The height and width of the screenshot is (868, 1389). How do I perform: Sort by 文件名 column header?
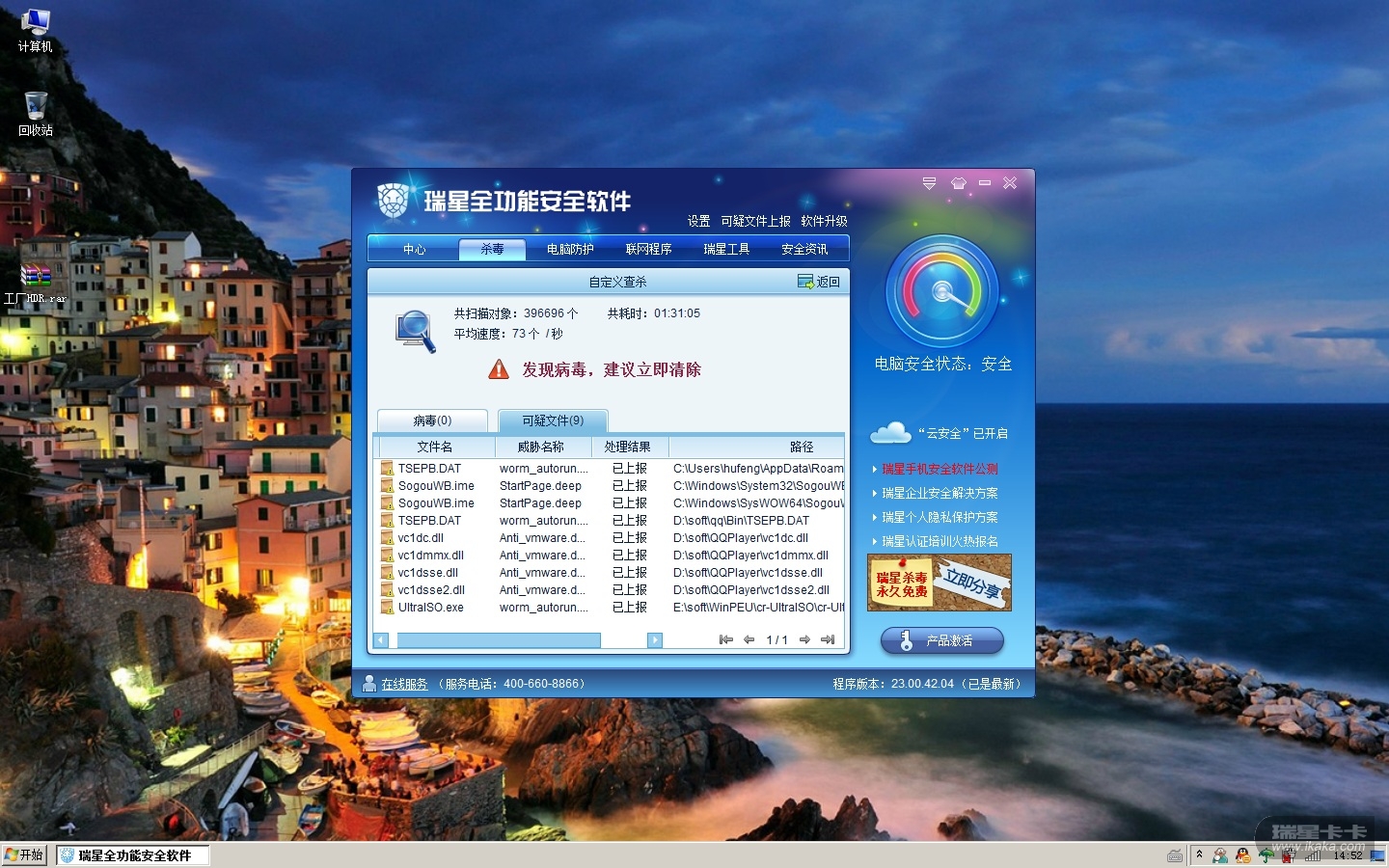tap(435, 447)
